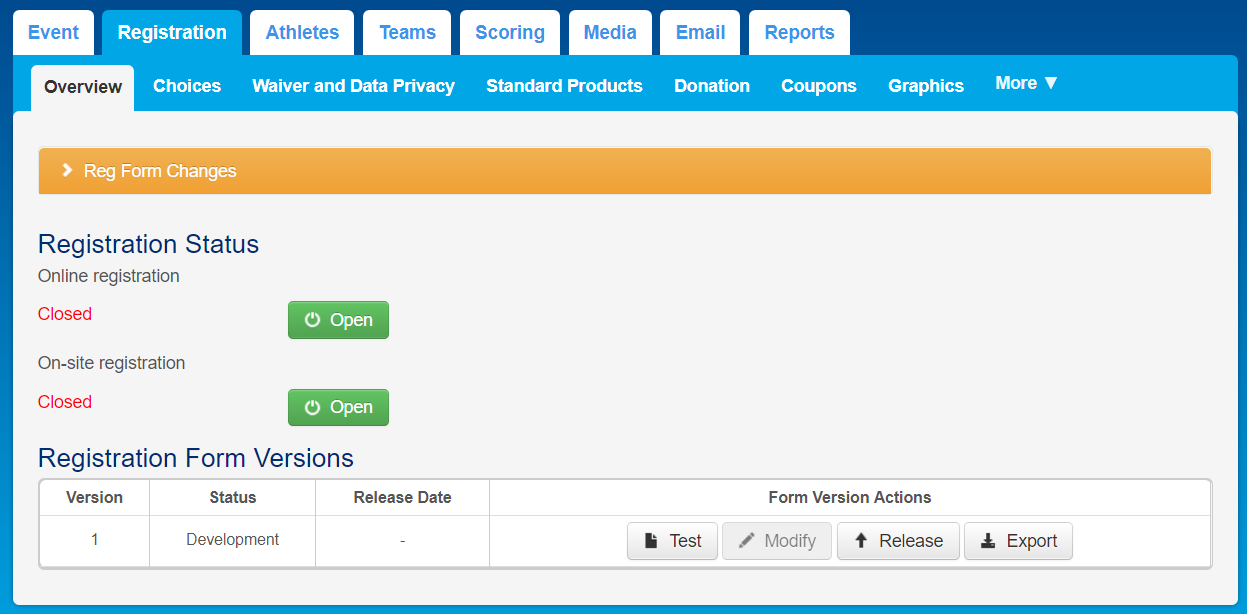Image resolution: width=1247 pixels, height=614 pixels.
Task: Click the Online registration label
Action: pos(109,276)
